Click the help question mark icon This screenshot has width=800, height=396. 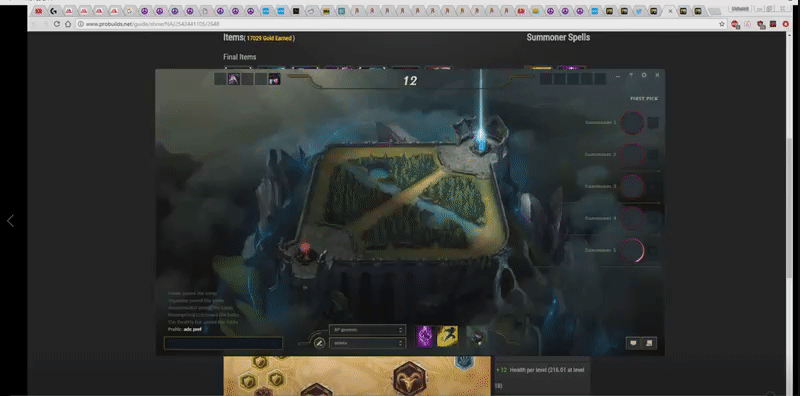point(631,75)
